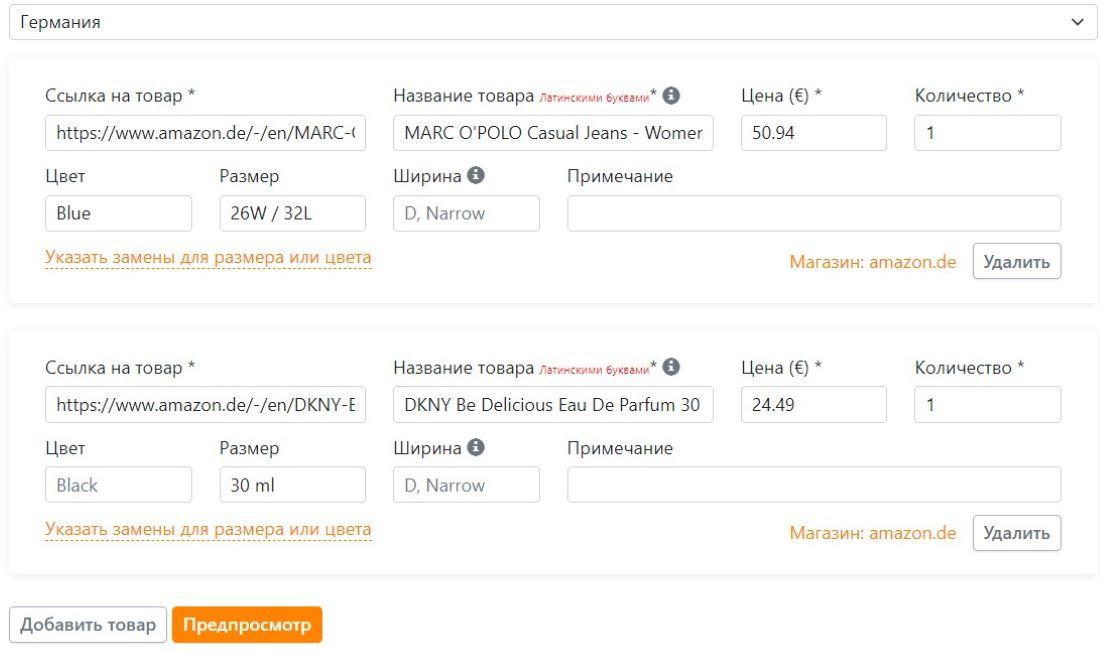
Task: Open the amazon.de store link for the DKNY item
Action: click(x=872, y=533)
